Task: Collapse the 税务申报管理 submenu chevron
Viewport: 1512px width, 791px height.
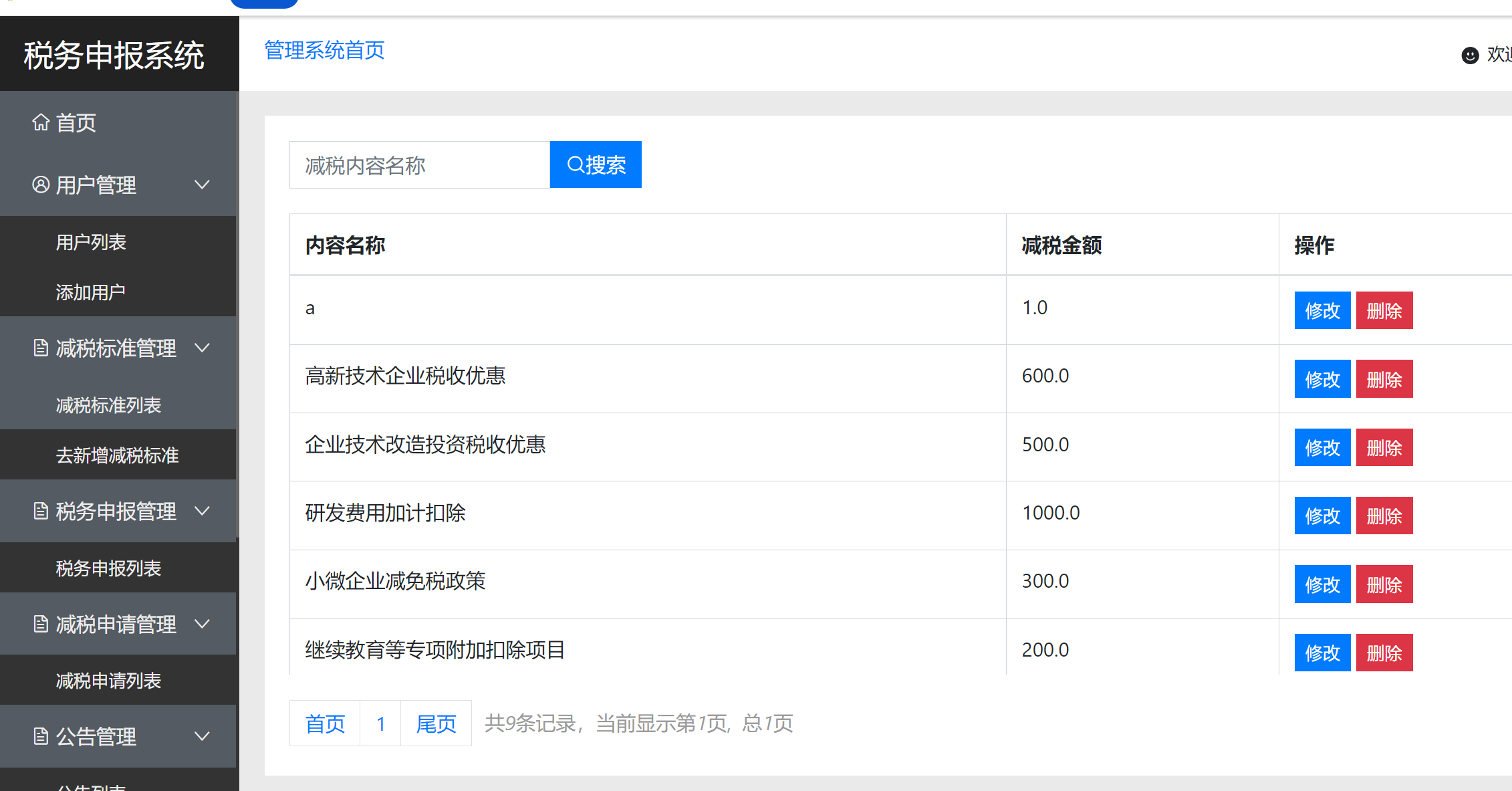Action: pos(202,512)
